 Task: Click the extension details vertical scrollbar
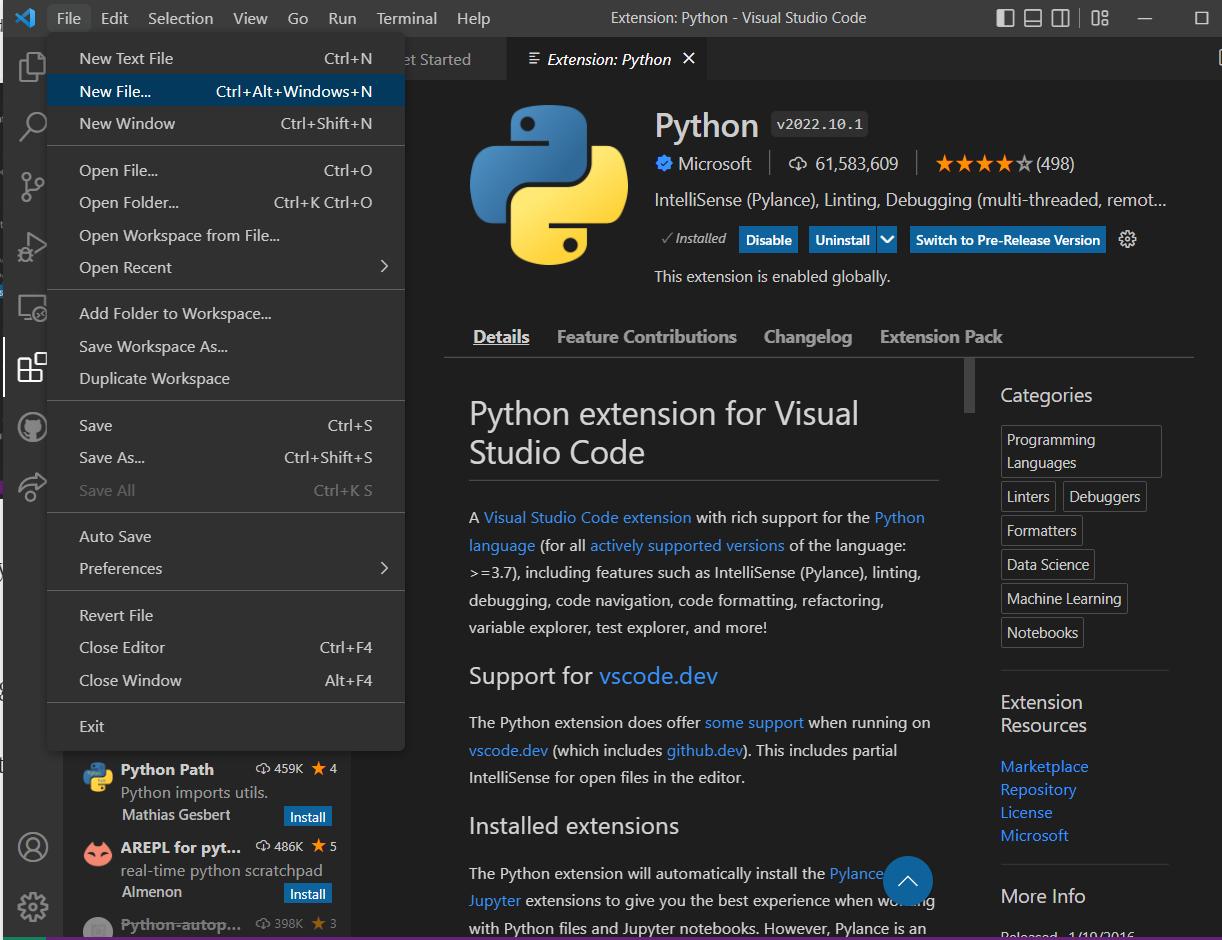(x=969, y=386)
